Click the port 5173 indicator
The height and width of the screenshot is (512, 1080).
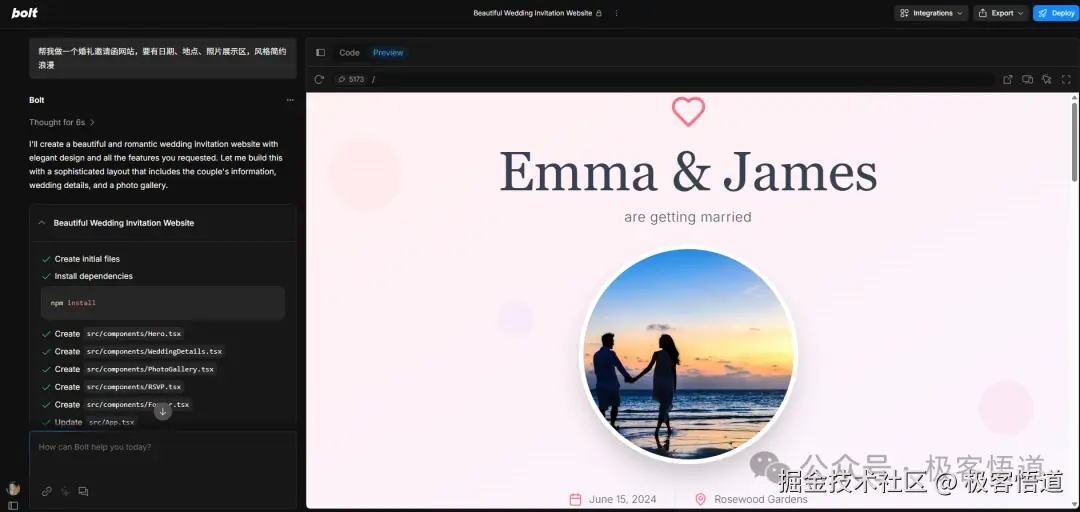(x=351, y=79)
